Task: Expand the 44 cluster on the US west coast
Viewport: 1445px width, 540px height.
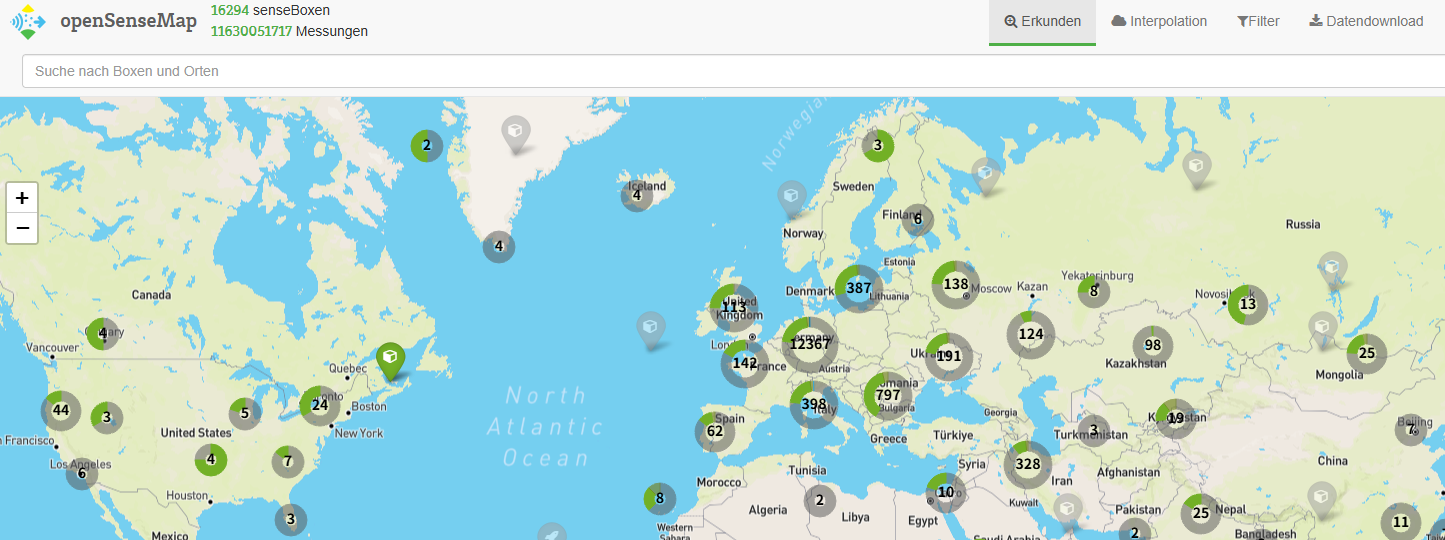Action: [x=61, y=410]
